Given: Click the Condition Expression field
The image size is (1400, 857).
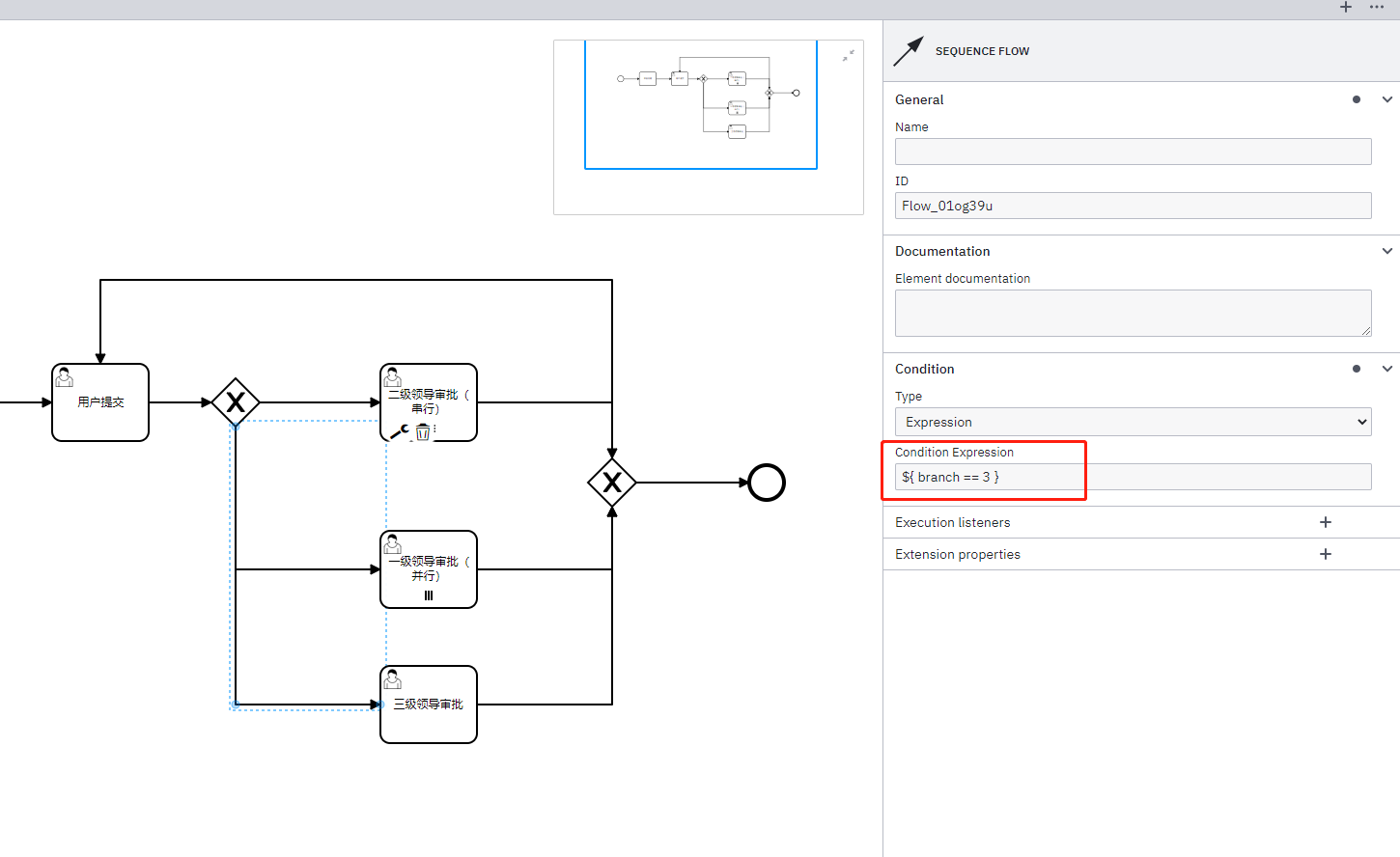Looking at the screenshot, I should (1134, 477).
